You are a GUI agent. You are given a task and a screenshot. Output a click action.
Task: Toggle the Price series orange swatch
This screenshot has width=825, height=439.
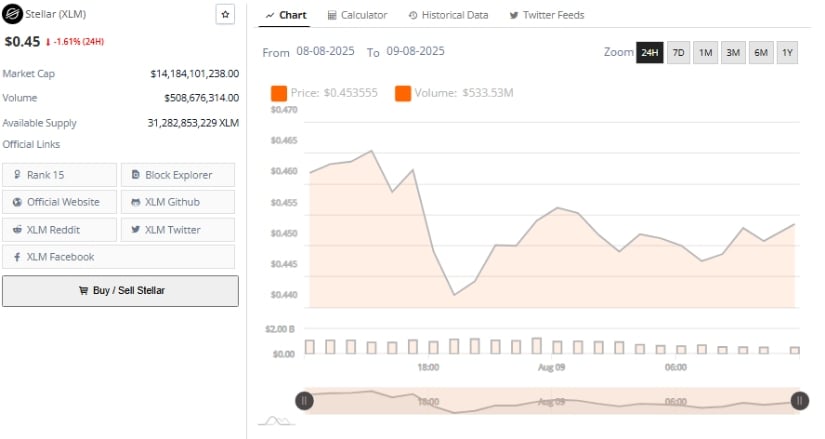[279, 93]
